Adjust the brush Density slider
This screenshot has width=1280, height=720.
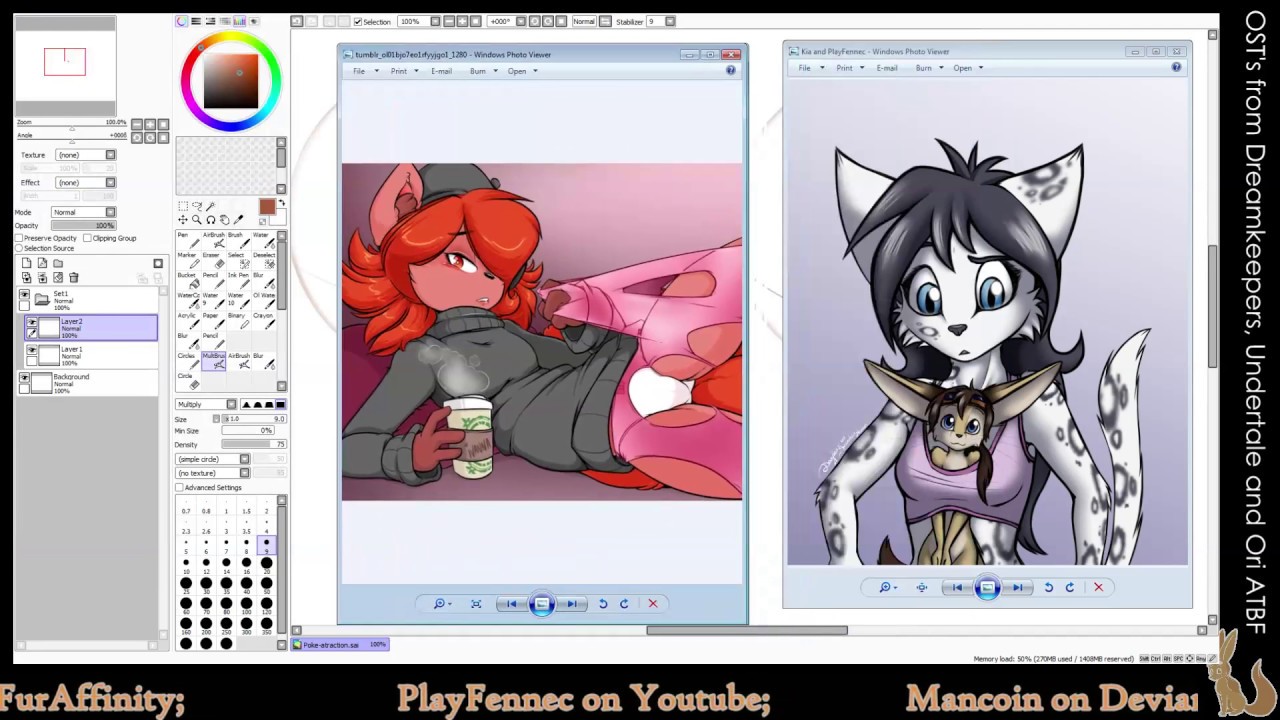coord(254,444)
